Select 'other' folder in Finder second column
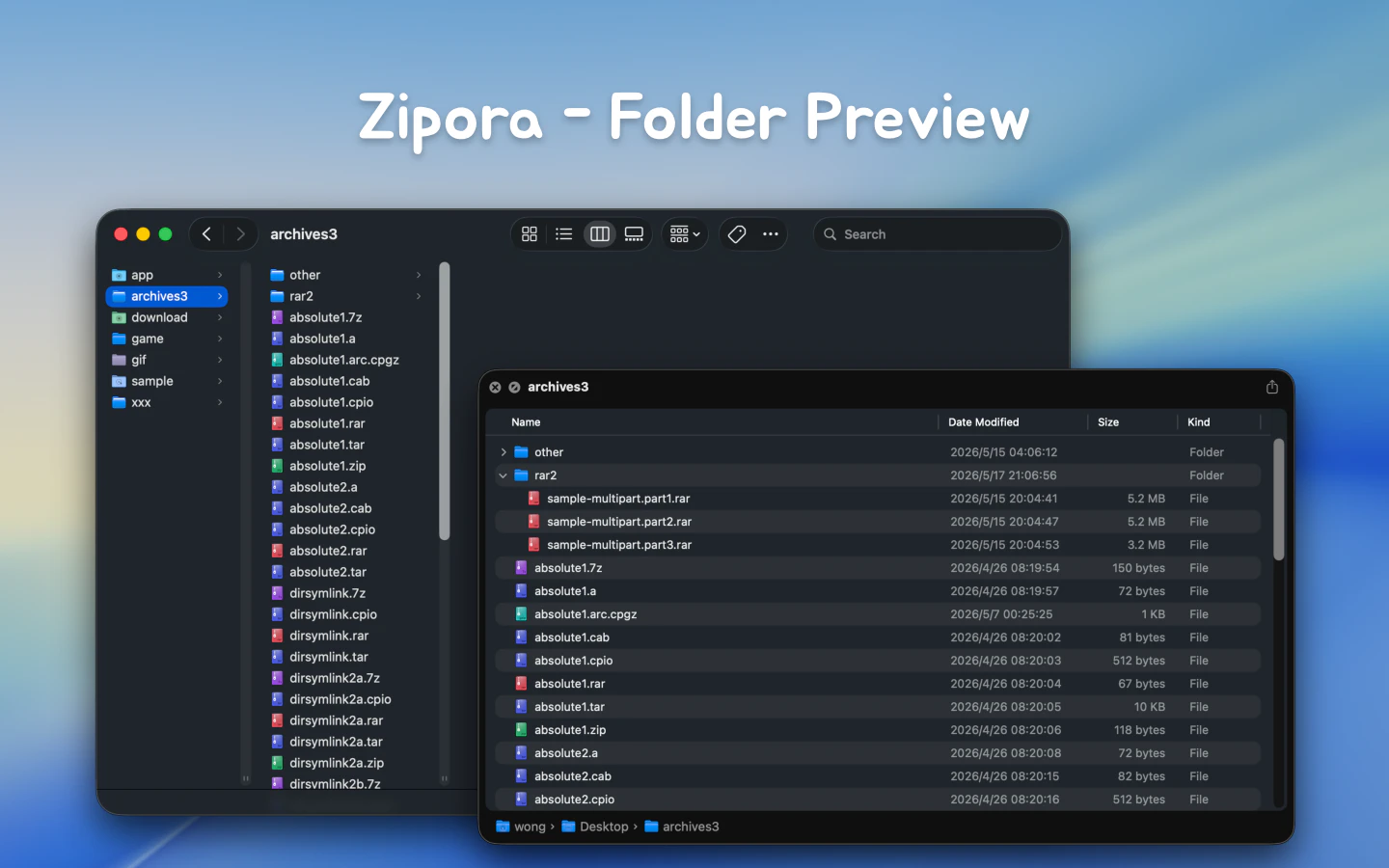Viewport: 1389px width, 868px height. pyautogui.click(x=346, y=275)
